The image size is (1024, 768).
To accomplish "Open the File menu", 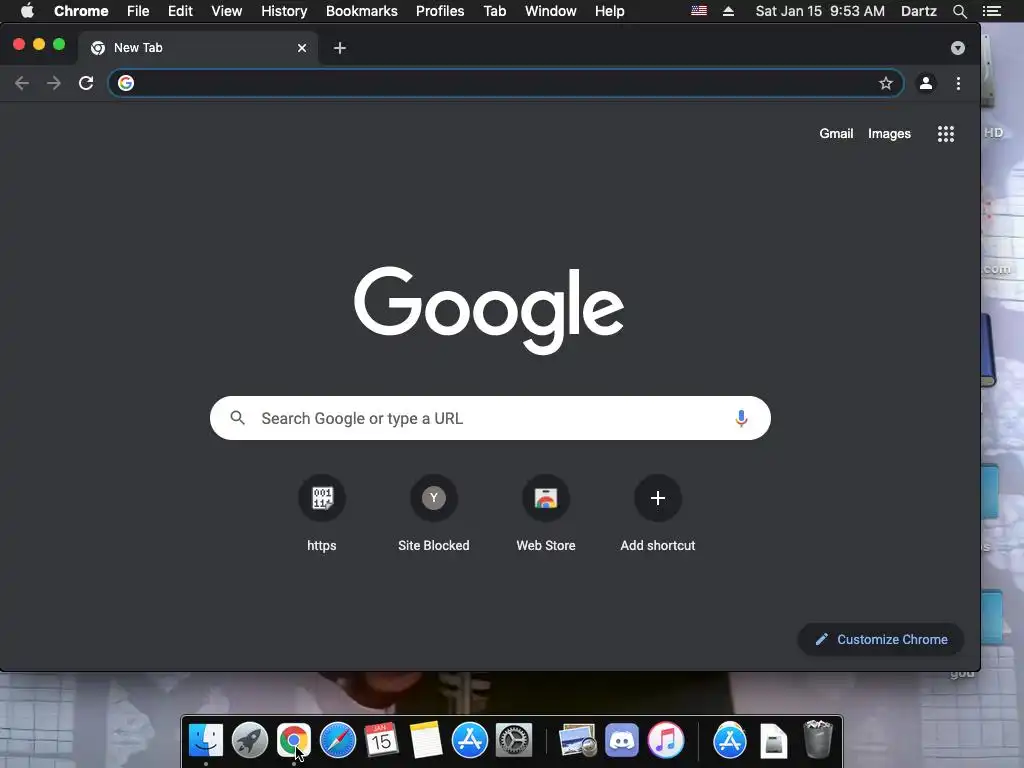I will coord(138,11).
